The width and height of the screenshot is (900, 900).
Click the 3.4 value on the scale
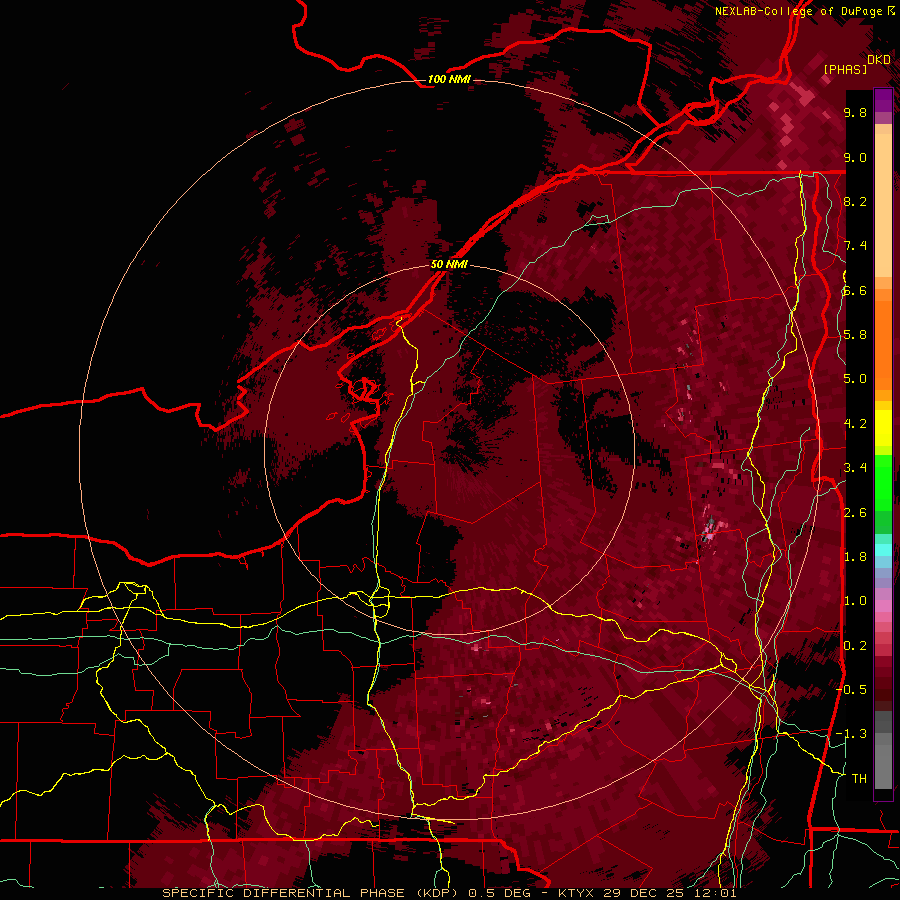pos(855,468)
